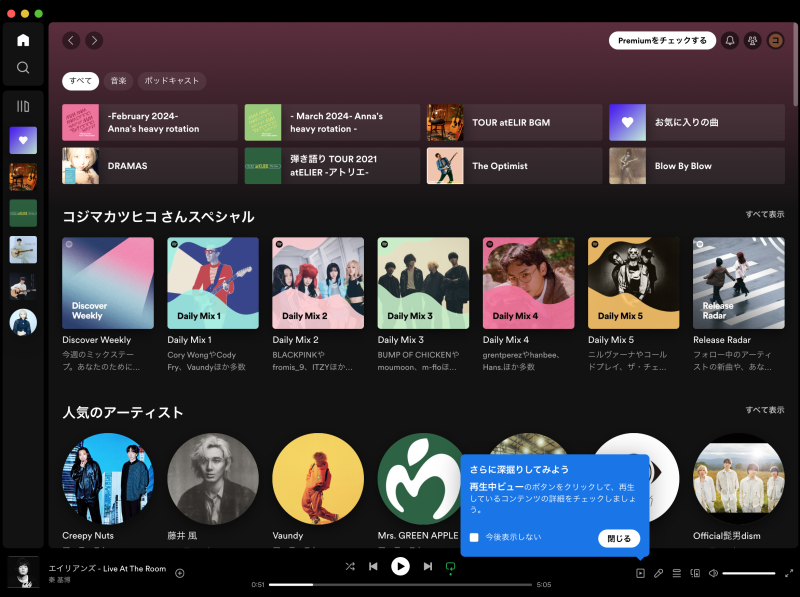The width and height of the screenshot is (800, 597).
Task: Open the Creepy Nuts artist image
Action: tap(108, 479)
